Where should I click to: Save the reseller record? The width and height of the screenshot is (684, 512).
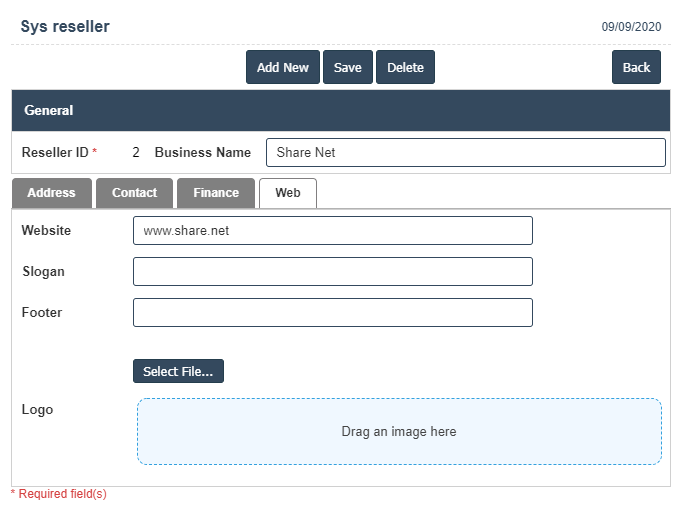click(347, 67)
